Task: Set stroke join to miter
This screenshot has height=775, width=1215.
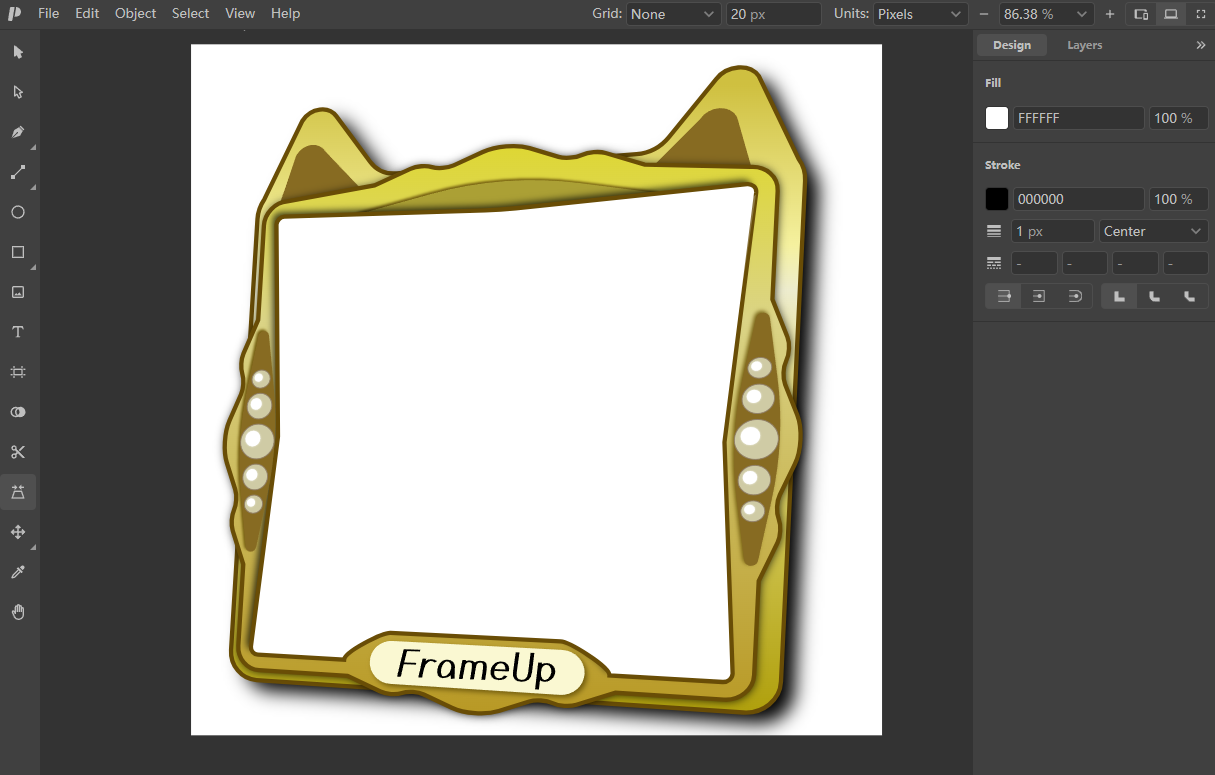Action: tap(1119, 296)
